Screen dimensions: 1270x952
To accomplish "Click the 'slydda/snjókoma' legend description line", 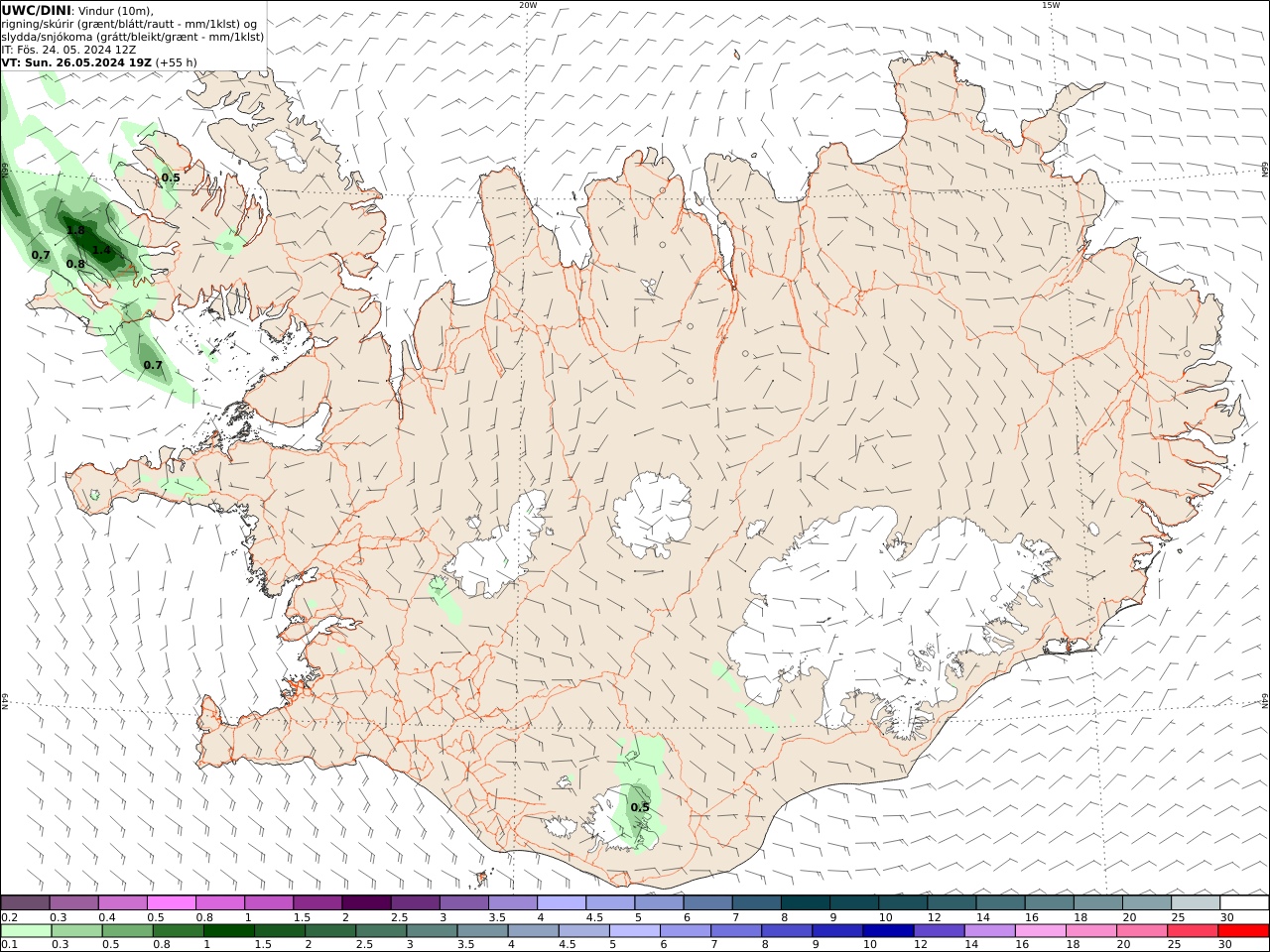I will (x=132, y=37).
